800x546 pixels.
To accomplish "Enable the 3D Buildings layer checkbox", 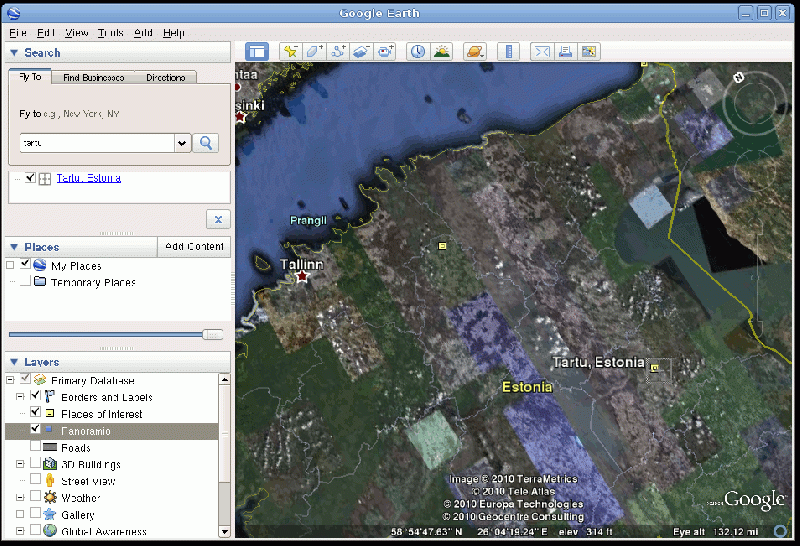I will tap(35, 463).
